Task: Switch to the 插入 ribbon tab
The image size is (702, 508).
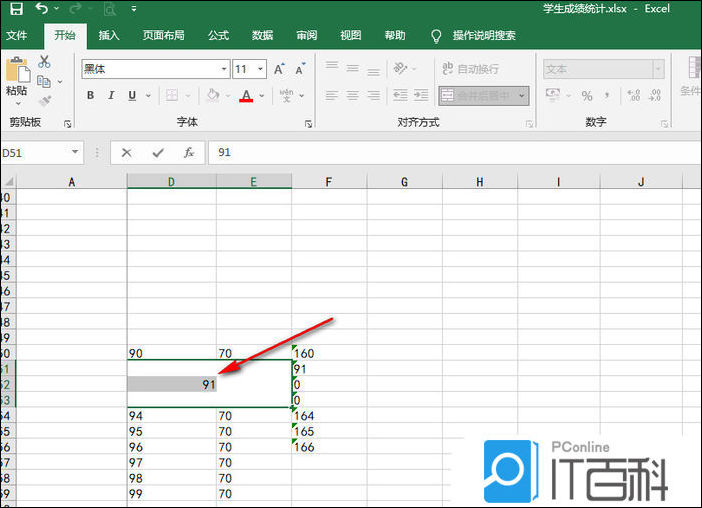Action: coord(109,35)
